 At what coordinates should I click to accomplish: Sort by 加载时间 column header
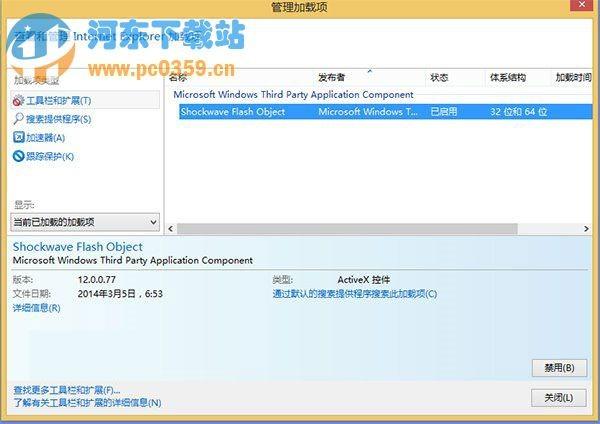tap(573, 78)
